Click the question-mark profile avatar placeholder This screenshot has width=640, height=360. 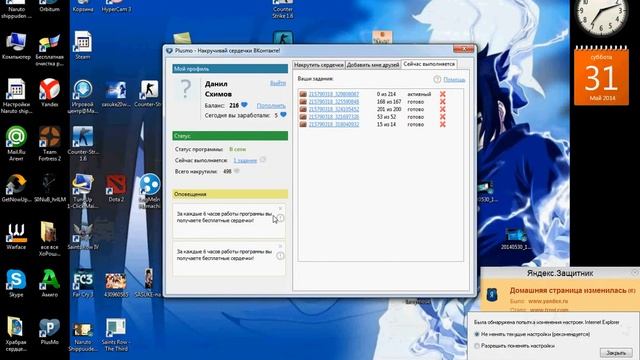(186, 90)
